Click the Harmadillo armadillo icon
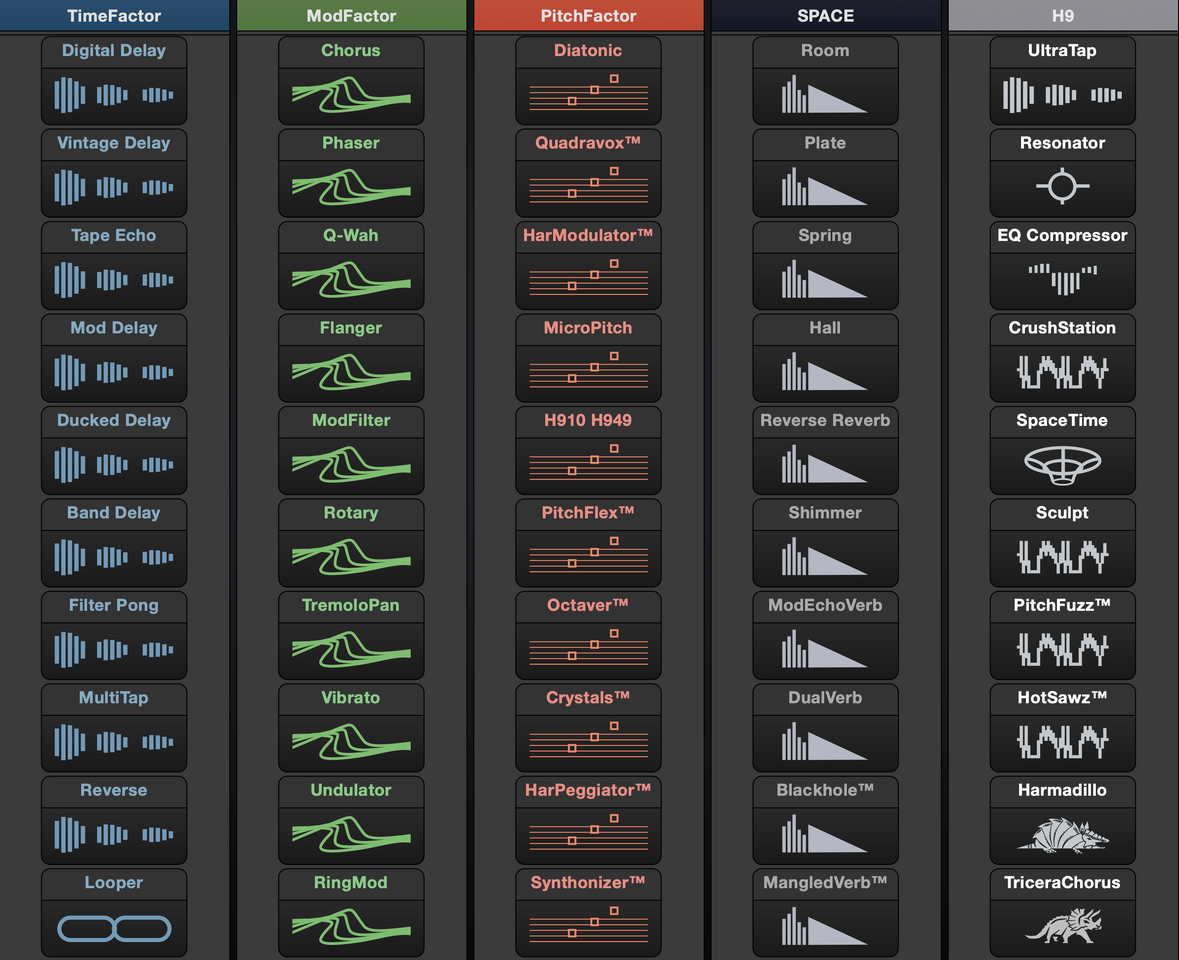Screen dimensions: 1179x960 [x=1062, y=835]
